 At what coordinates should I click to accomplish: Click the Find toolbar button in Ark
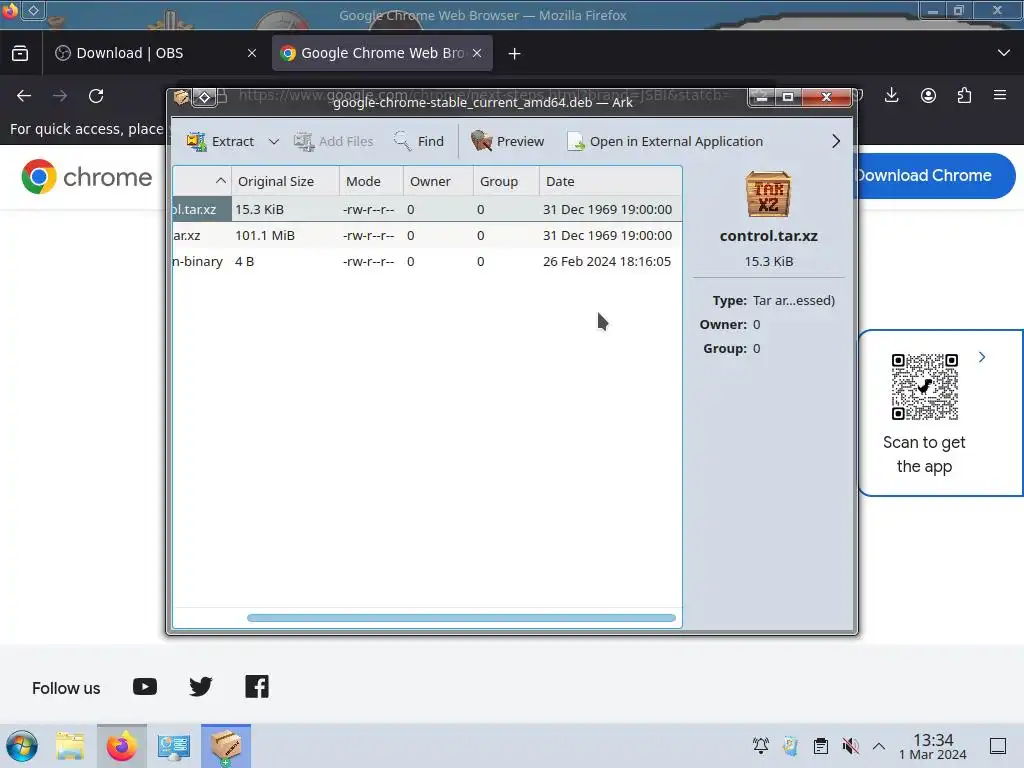tap(419, 141)
